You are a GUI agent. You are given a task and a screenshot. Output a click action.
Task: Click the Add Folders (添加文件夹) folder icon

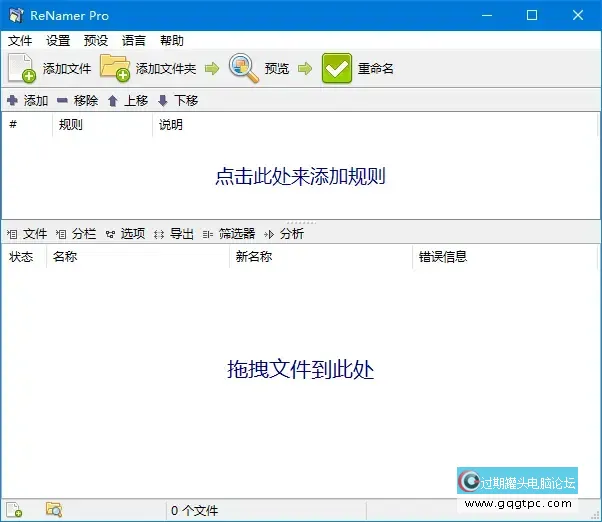[x=115, y=68]
